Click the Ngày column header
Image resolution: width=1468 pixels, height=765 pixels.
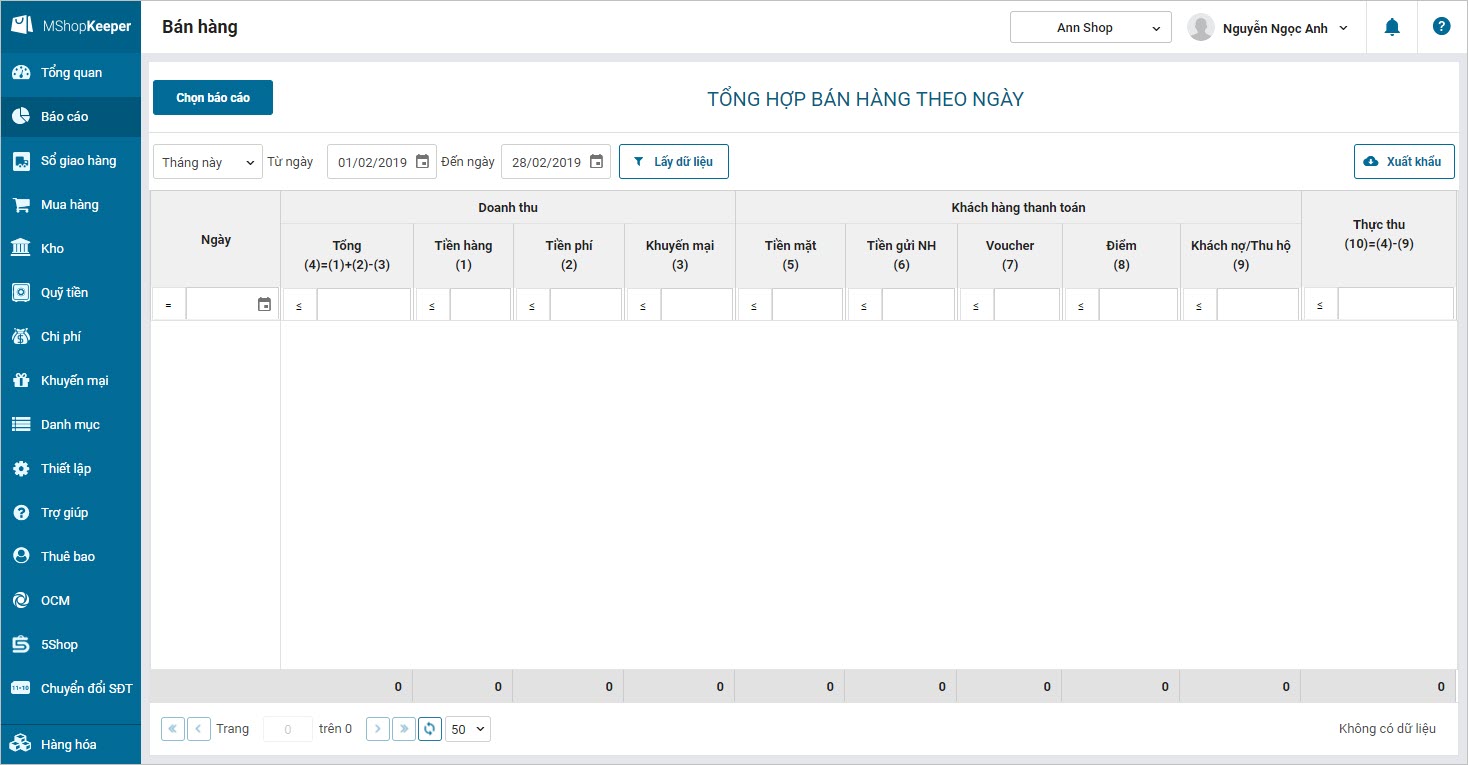point(216,239)
